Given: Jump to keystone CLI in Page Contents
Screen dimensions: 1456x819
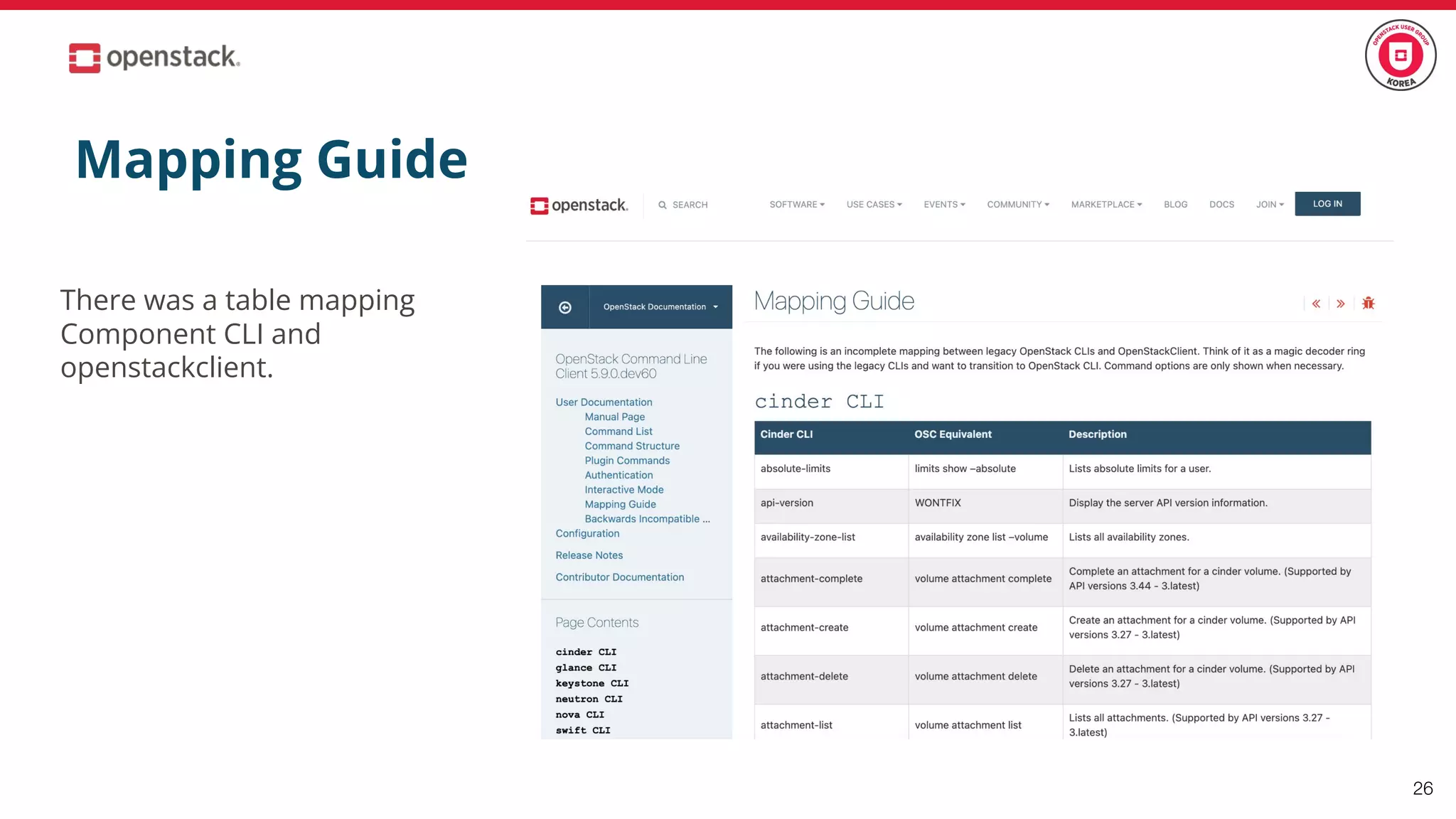Looking at the screenshot, I should point(592,684).
